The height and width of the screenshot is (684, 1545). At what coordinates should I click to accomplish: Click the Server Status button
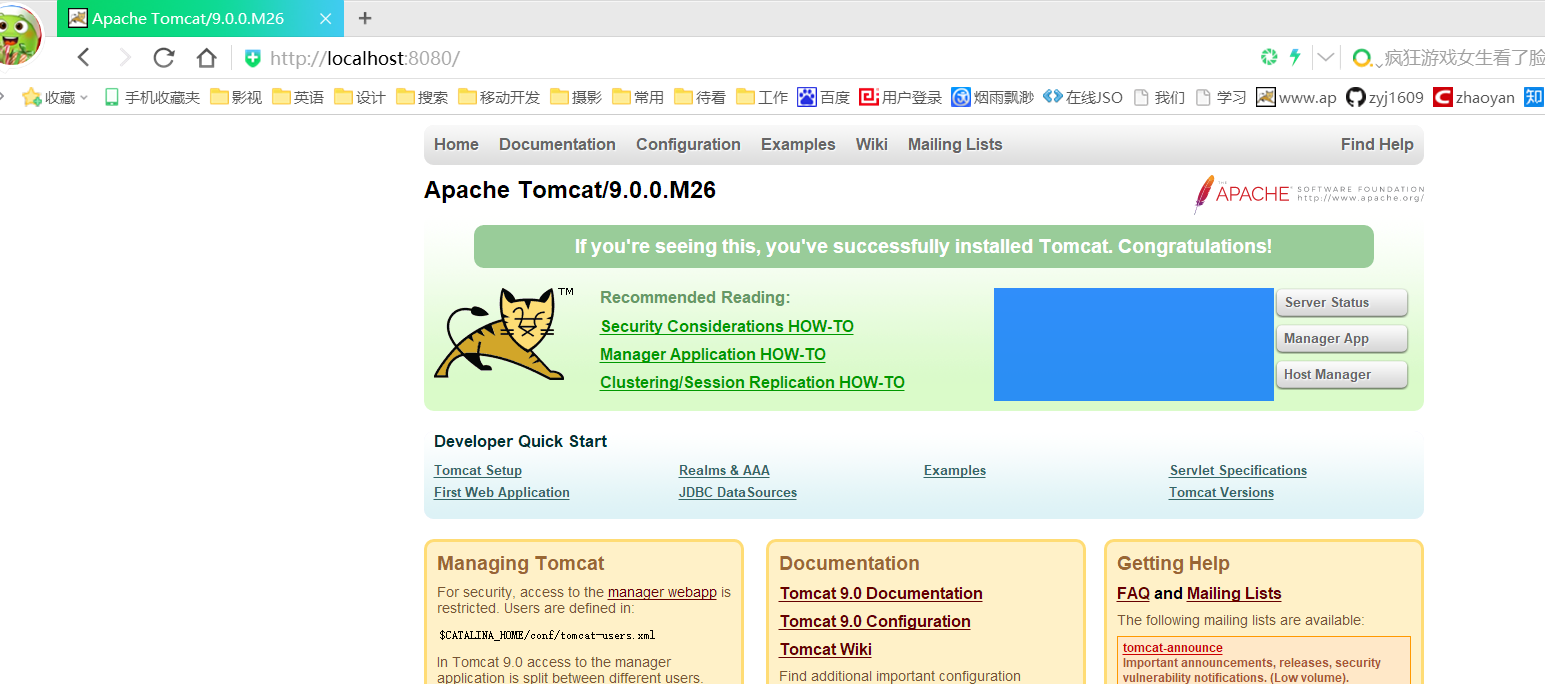pyautogui.click(x=1341, y=303)
